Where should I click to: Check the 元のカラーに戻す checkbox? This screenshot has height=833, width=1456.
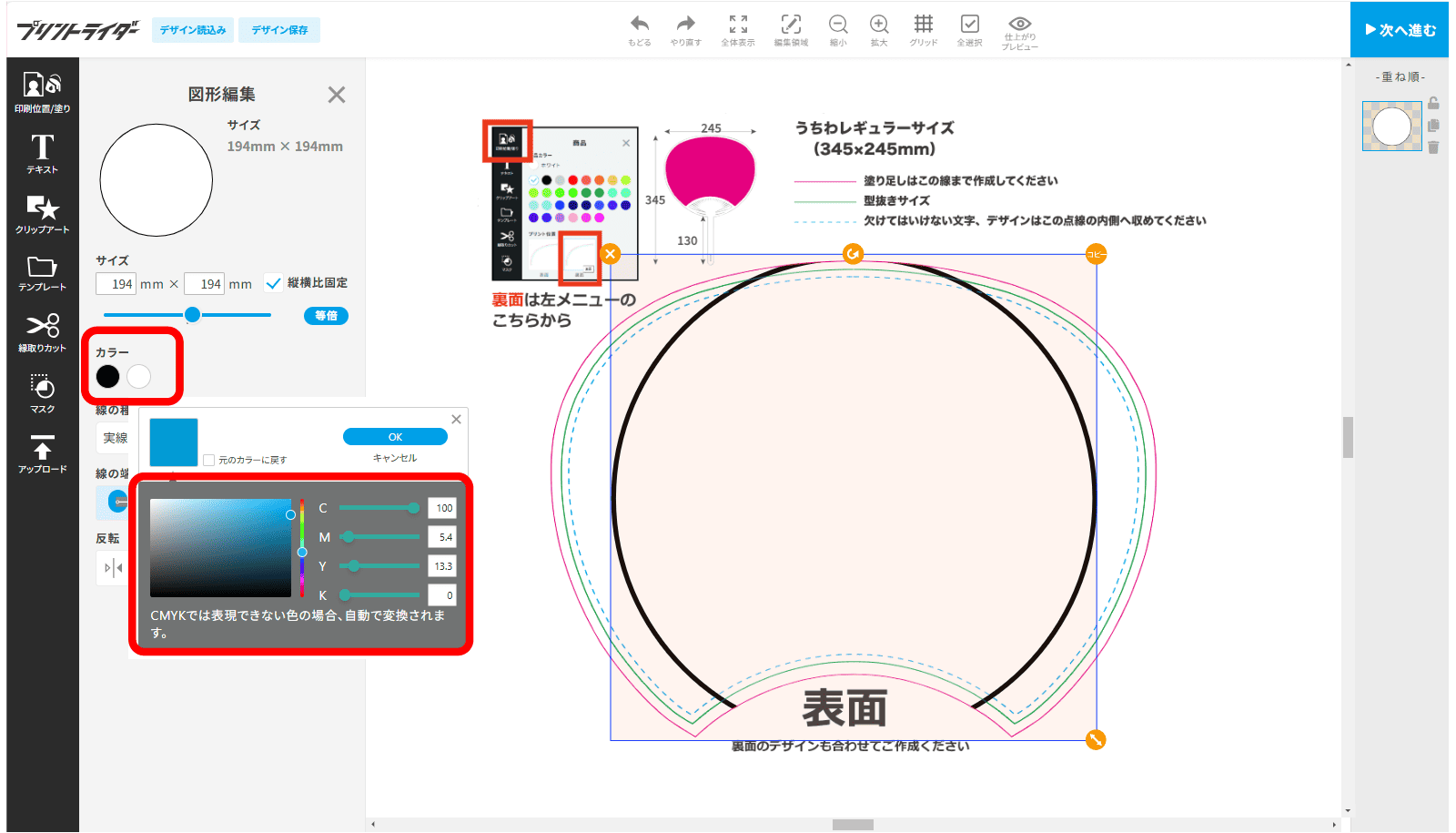tap(209, 460)
